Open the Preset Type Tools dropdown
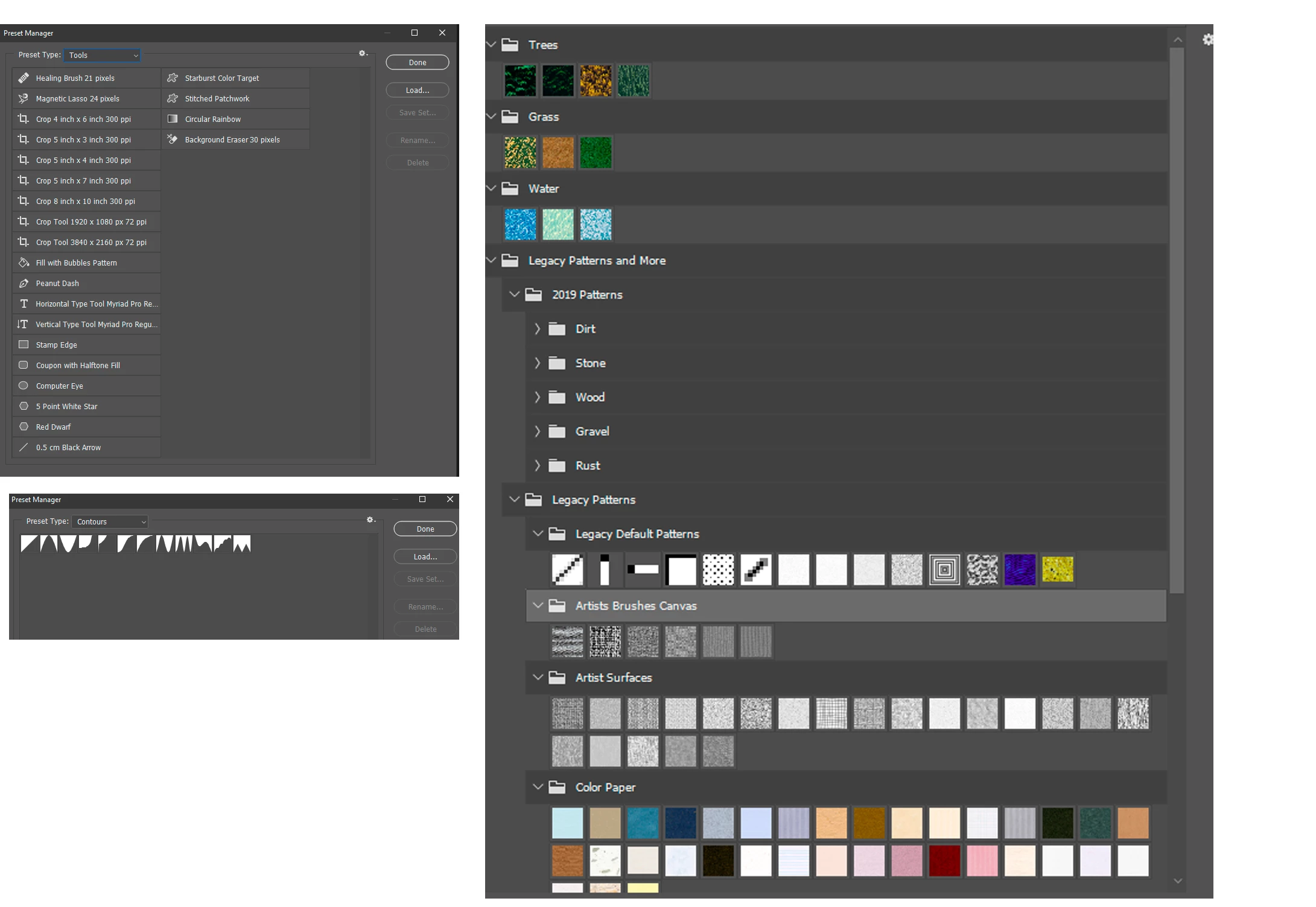This screenshot has height=907, width=1316. (102, 55)
